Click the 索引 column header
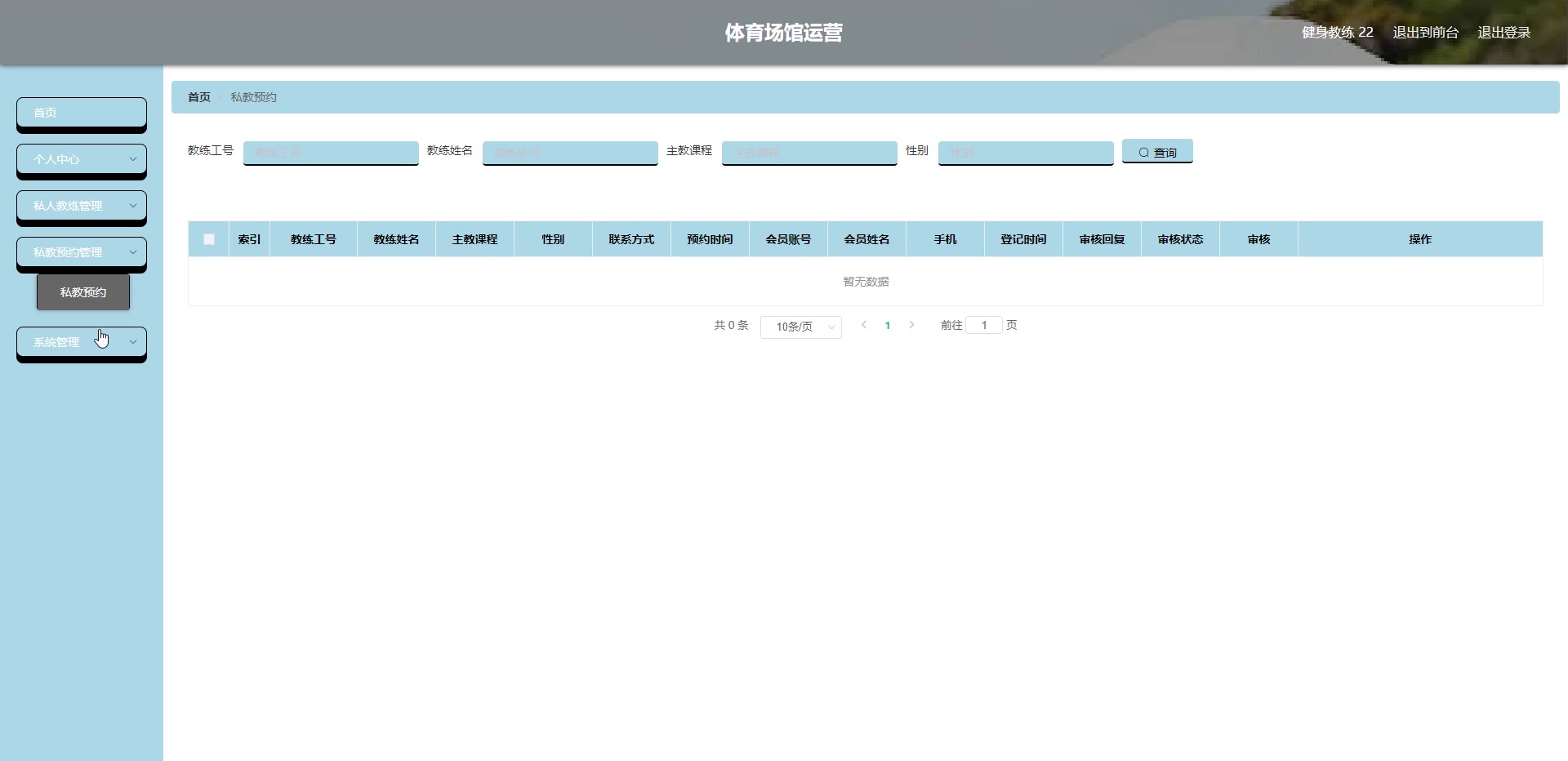Image resolution: width=1568 pixels, height=761 pixels. click(249, 239)
